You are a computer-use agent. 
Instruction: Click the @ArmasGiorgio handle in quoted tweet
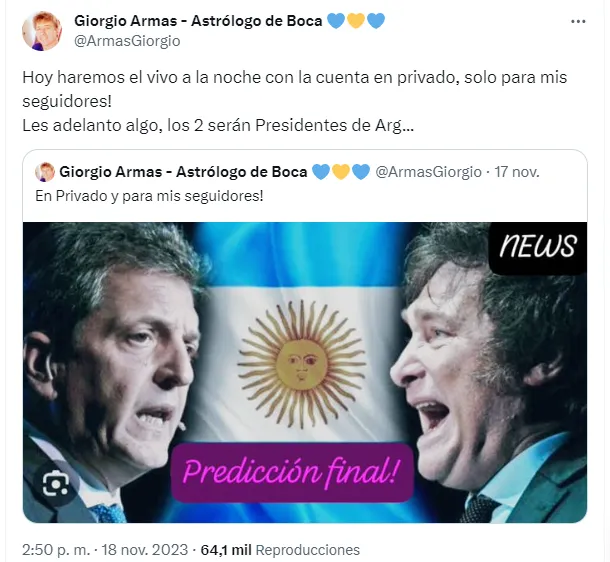pyautogui.click(x=428, y=172)
